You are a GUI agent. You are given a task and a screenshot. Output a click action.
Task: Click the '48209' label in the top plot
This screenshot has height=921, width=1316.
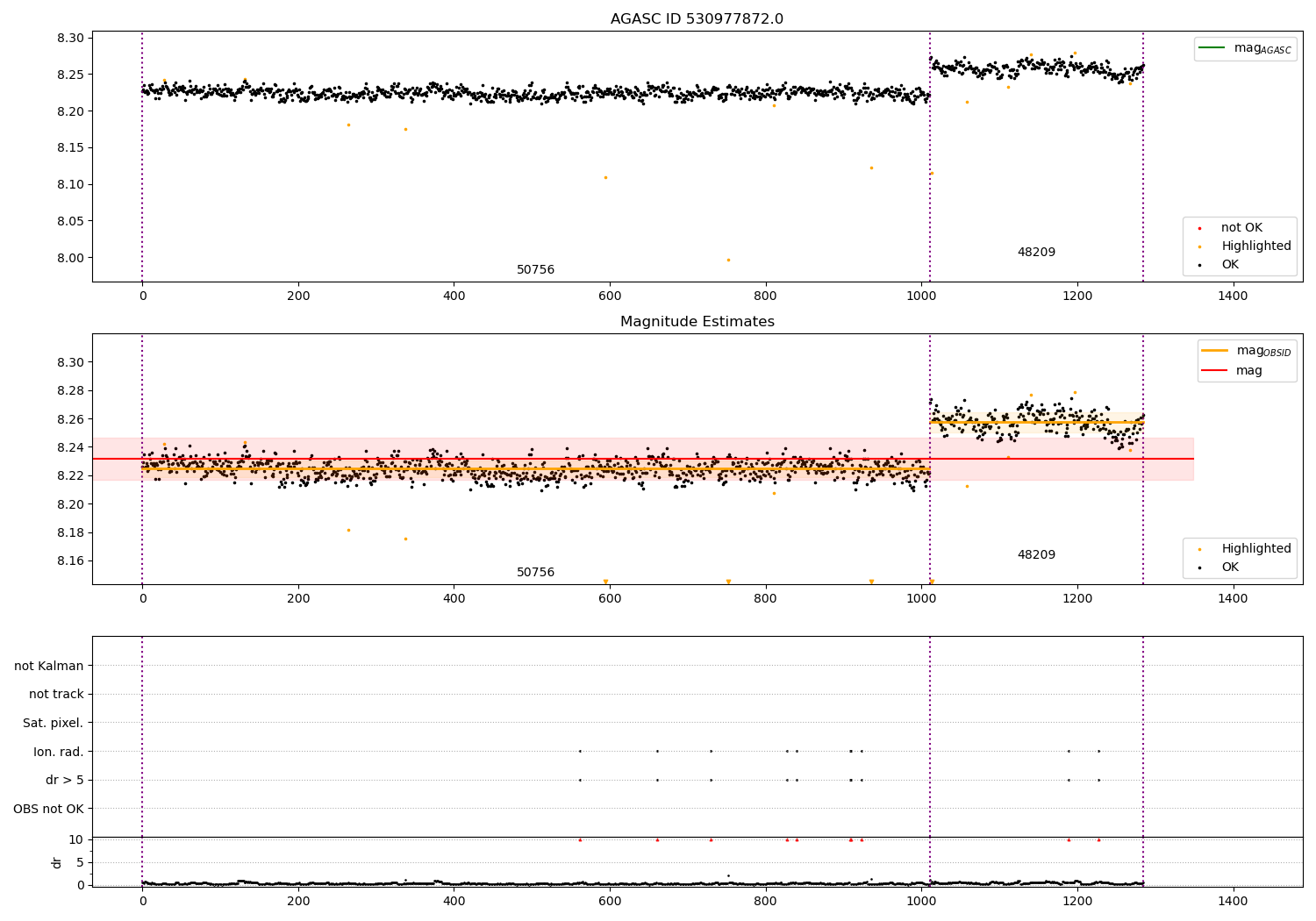click(1036, 253)
